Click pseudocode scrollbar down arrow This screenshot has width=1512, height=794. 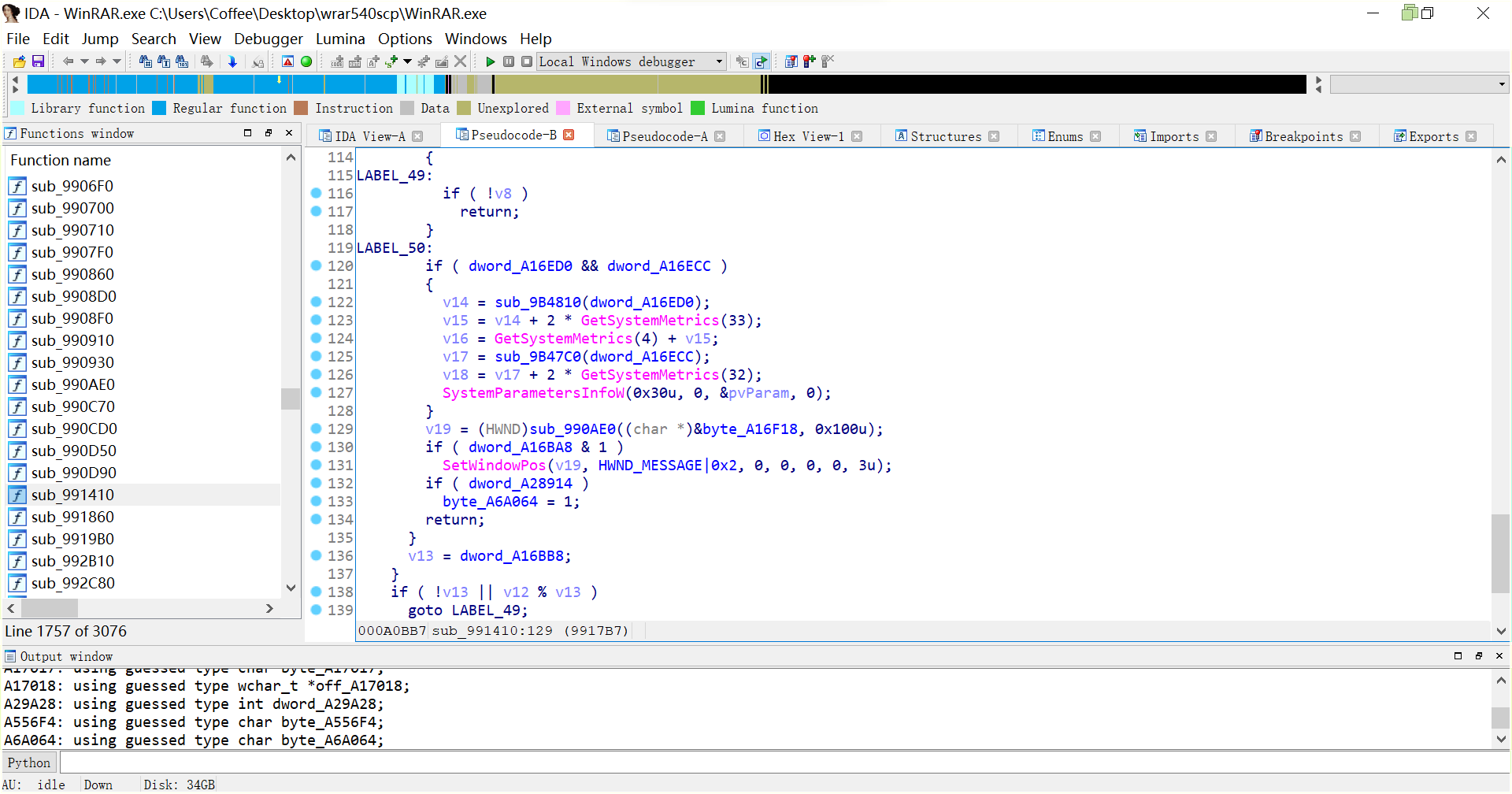pyautogui.click(x=1501, y=631)
